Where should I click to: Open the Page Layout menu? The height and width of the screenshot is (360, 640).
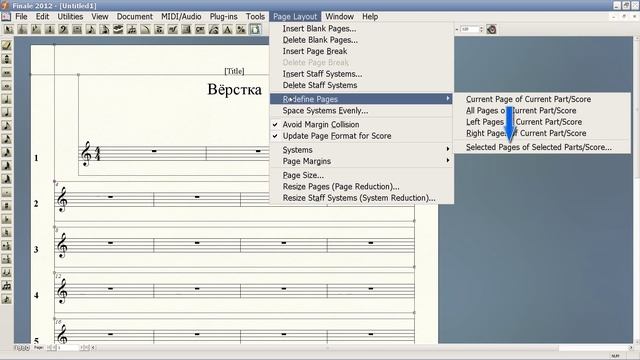pos(295,17)
